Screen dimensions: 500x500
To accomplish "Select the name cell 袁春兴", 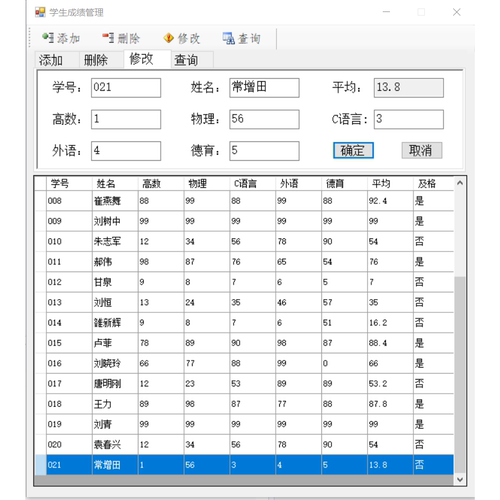I will point(115,444).
